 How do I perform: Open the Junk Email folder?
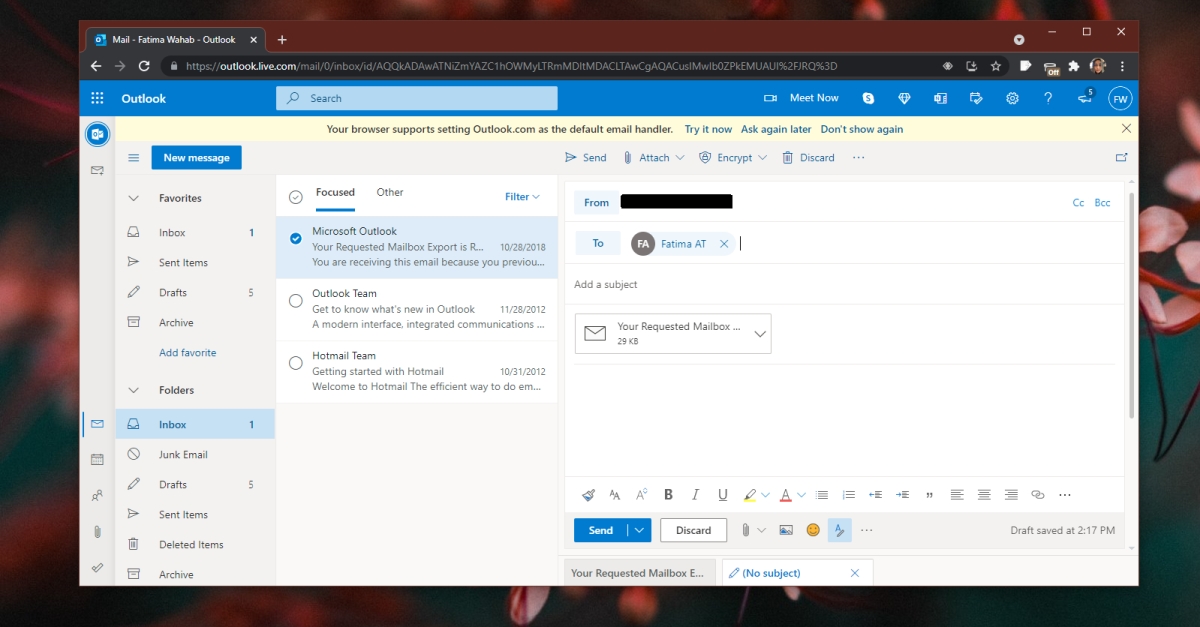coord(183,454)
